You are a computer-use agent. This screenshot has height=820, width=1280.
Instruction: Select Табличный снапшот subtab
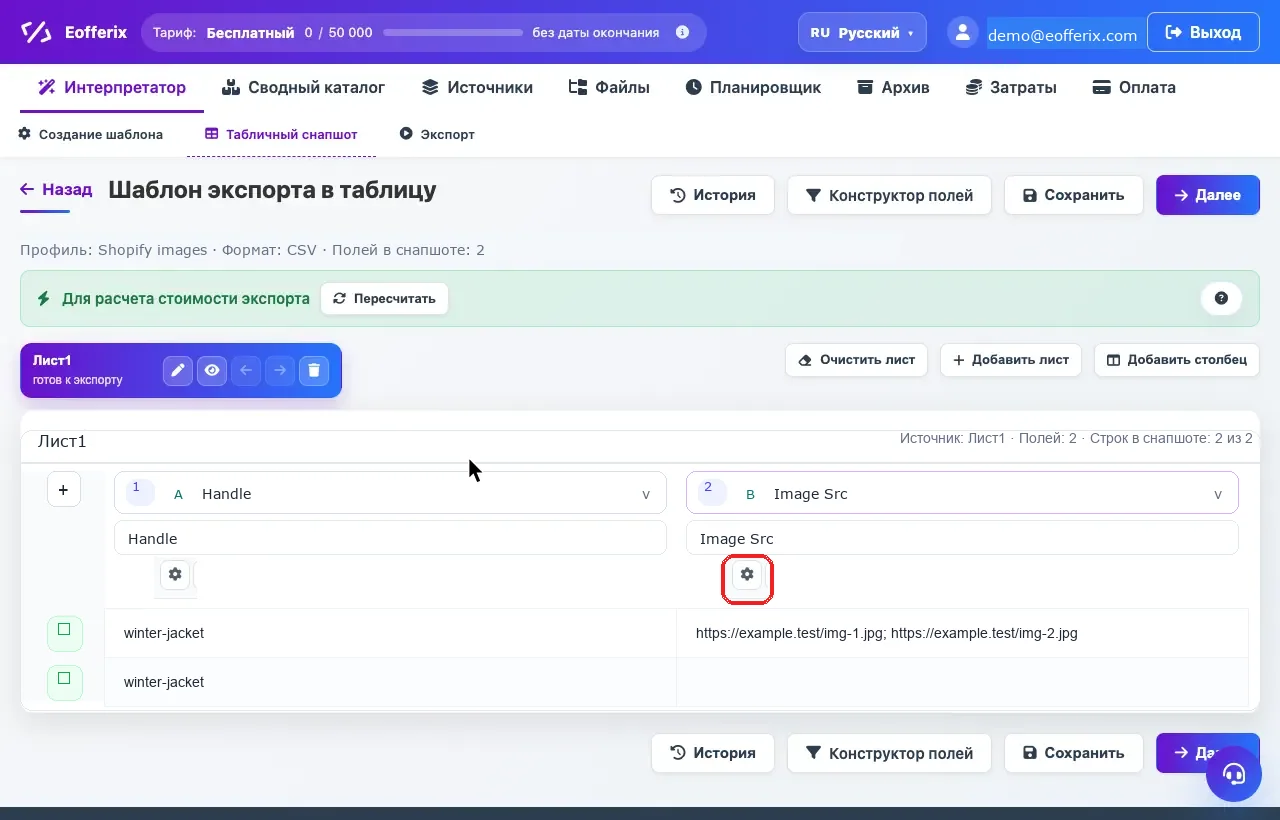(x=281, y=134)
